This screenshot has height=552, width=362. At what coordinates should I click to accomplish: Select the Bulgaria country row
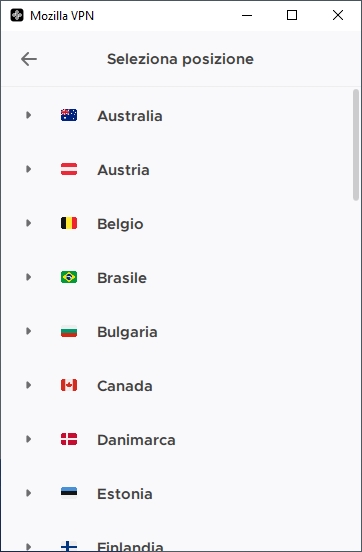[x=176, y=331]
